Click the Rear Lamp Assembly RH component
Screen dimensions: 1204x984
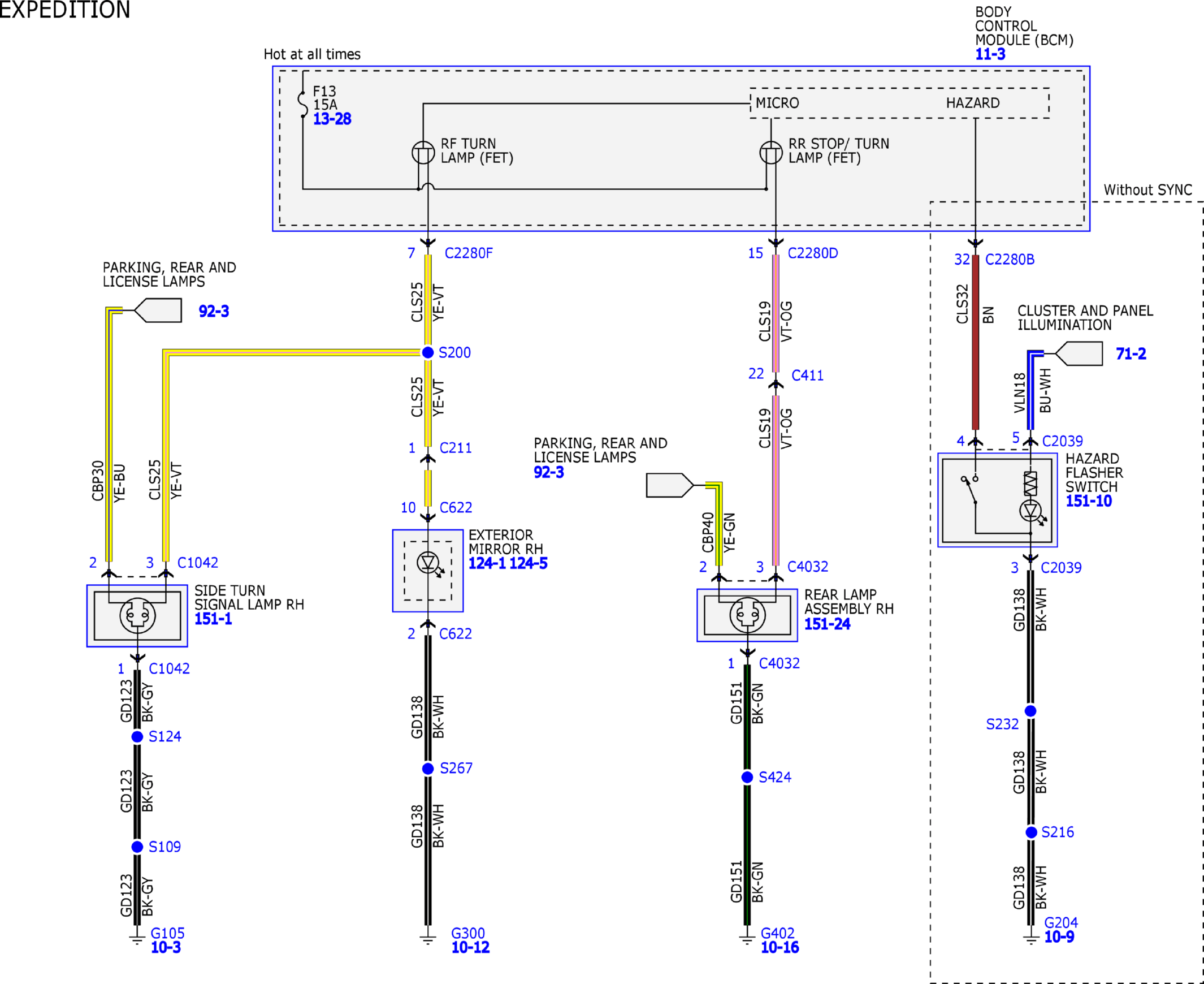747,616
